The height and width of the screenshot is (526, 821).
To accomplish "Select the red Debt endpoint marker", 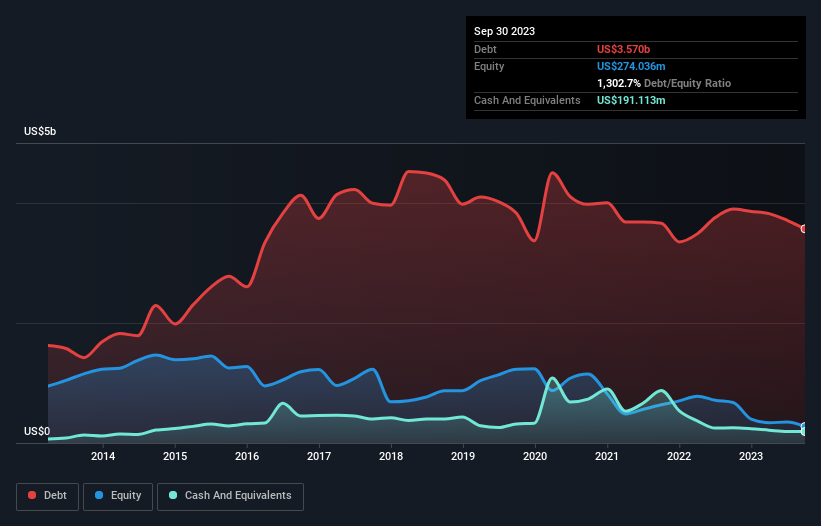I will [804, 229].
